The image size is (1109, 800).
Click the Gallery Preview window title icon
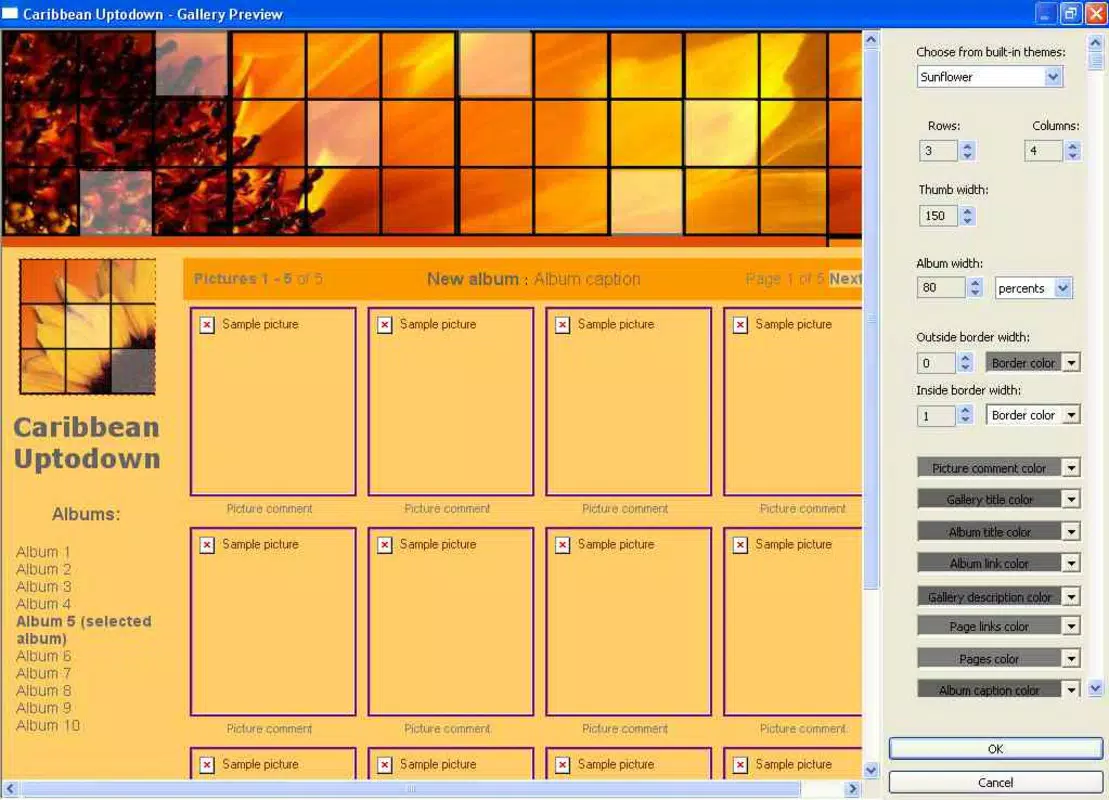(x=10, y=13)
